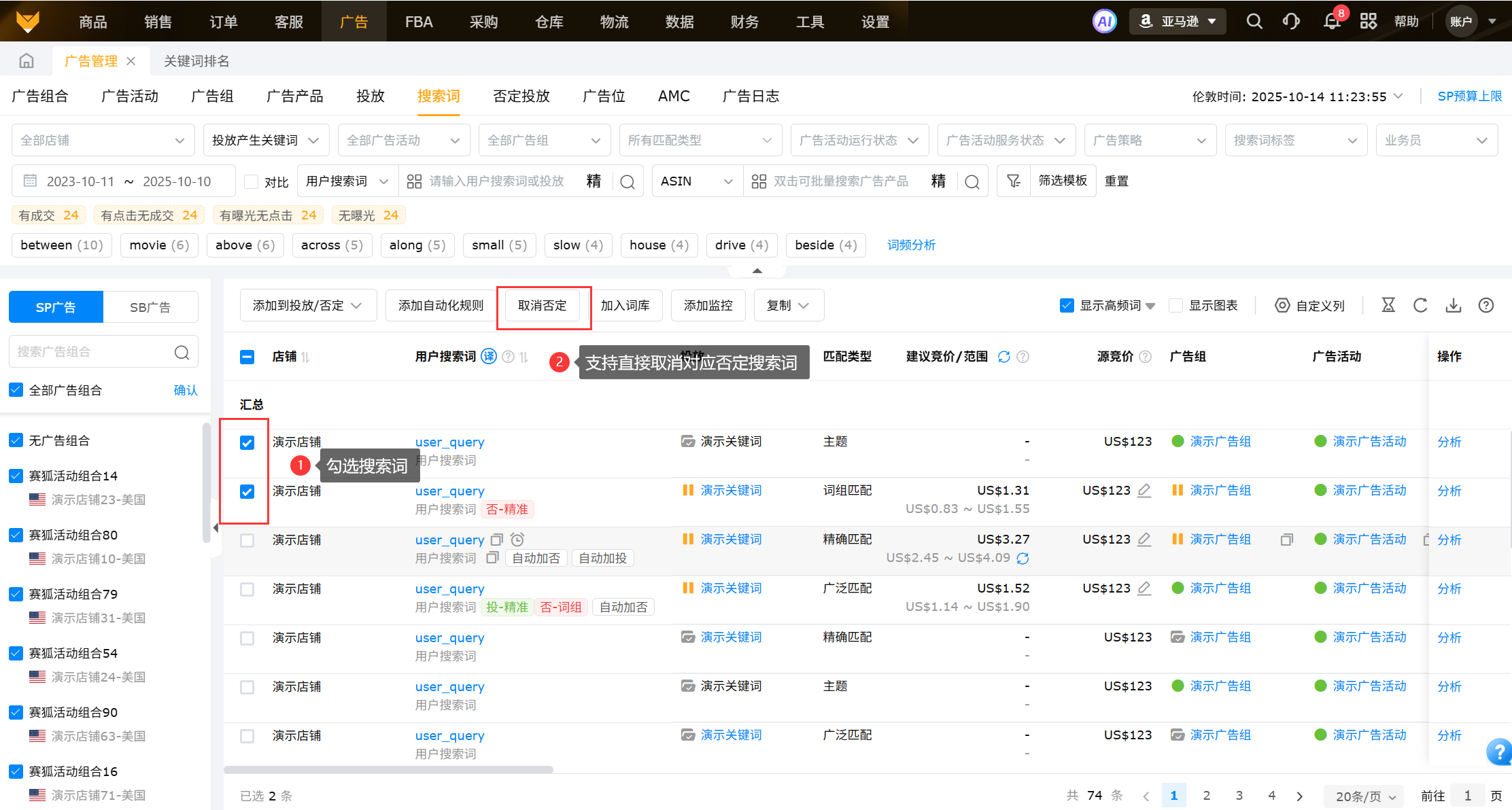Open the 20条/页 page size dropdown
The width and height of the screenshot is (1512, 810).
click(x=1364, y=796)
